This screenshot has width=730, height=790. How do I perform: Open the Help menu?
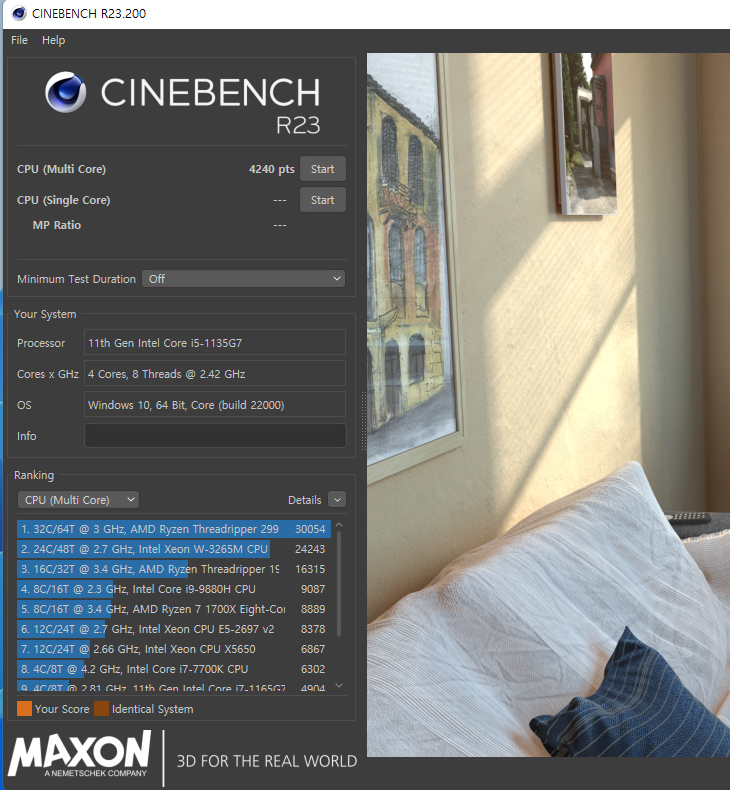click(x=53, y=40)
